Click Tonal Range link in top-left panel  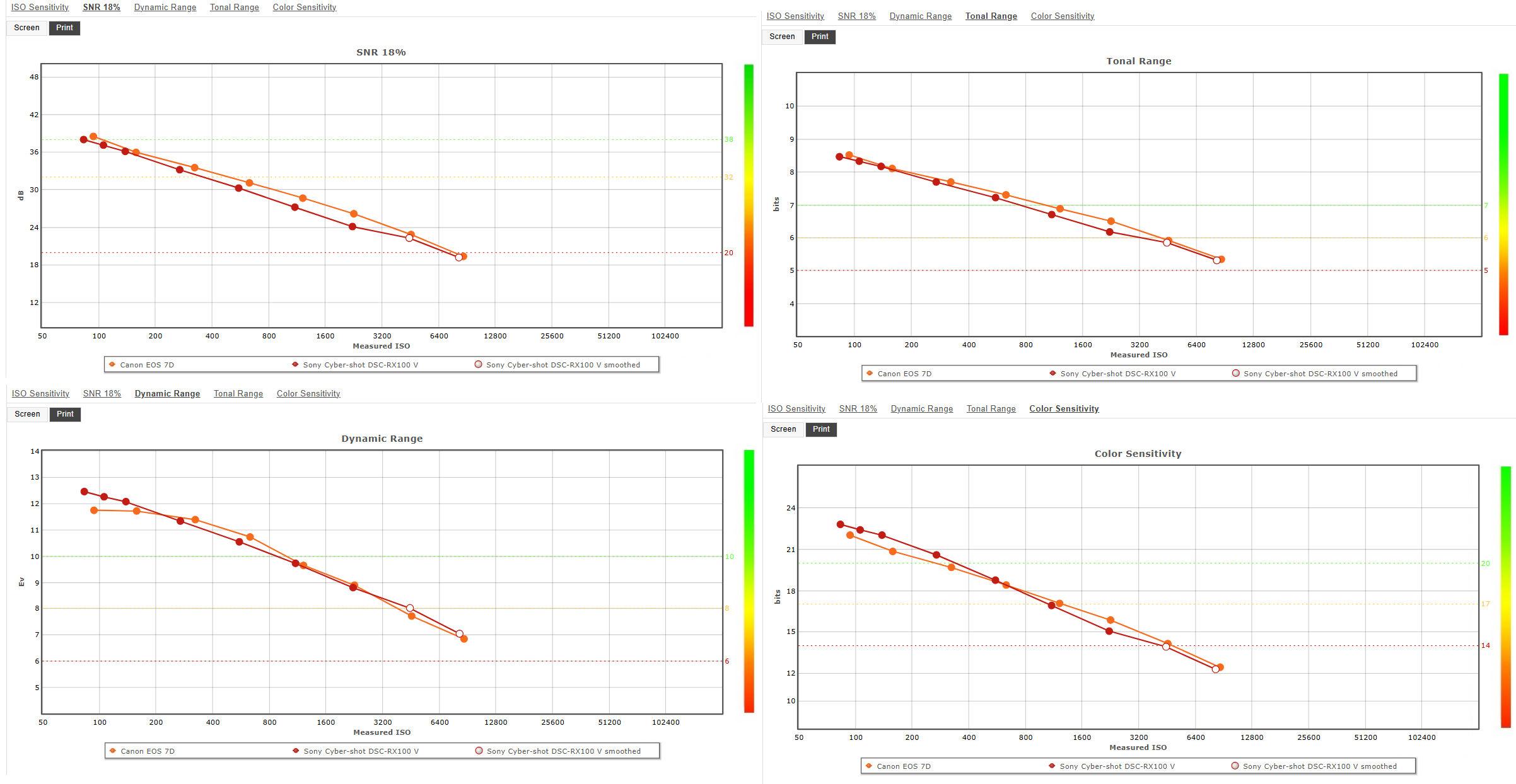point(235,8)
